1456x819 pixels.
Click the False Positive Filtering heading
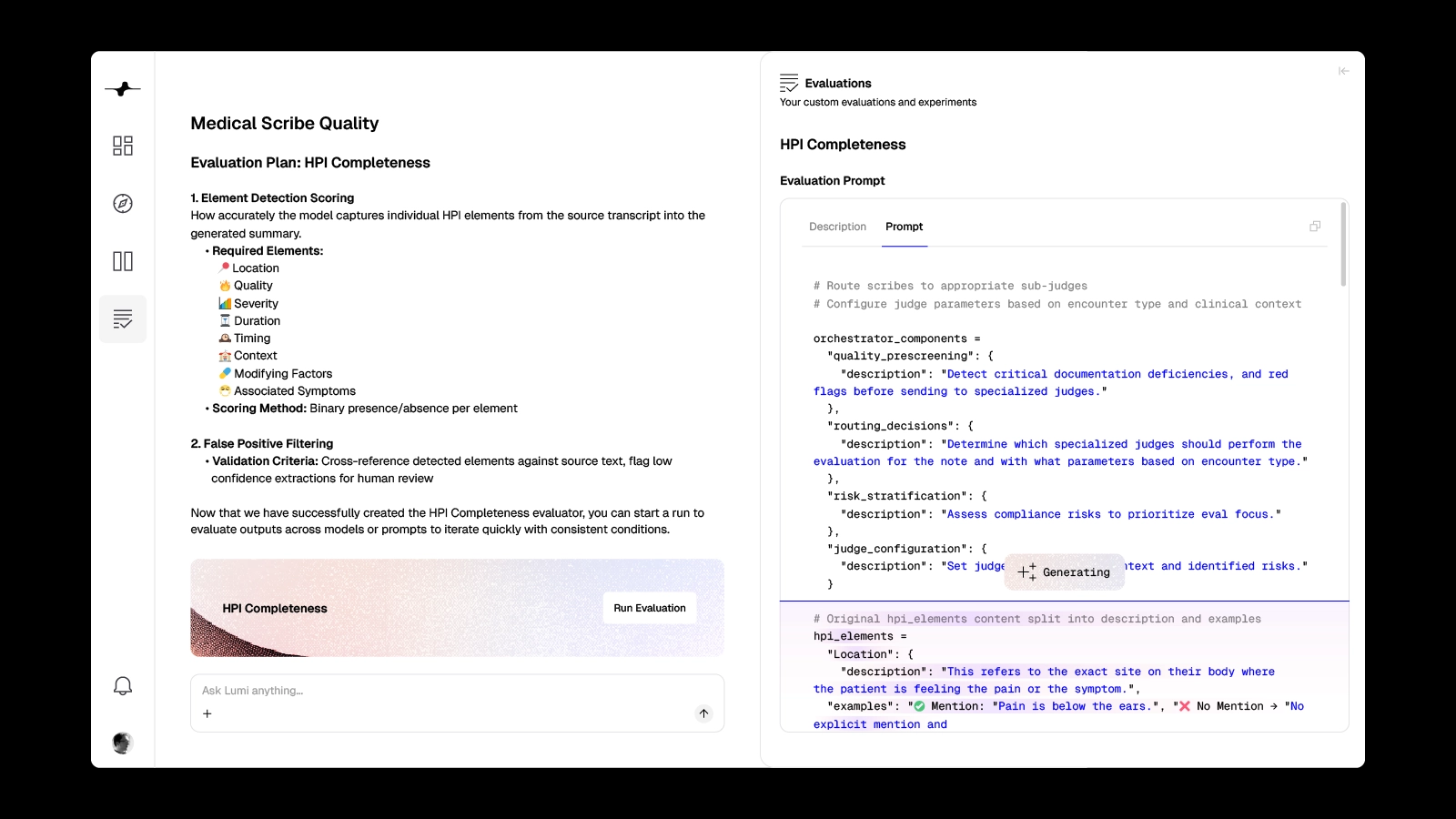point(262,444)
